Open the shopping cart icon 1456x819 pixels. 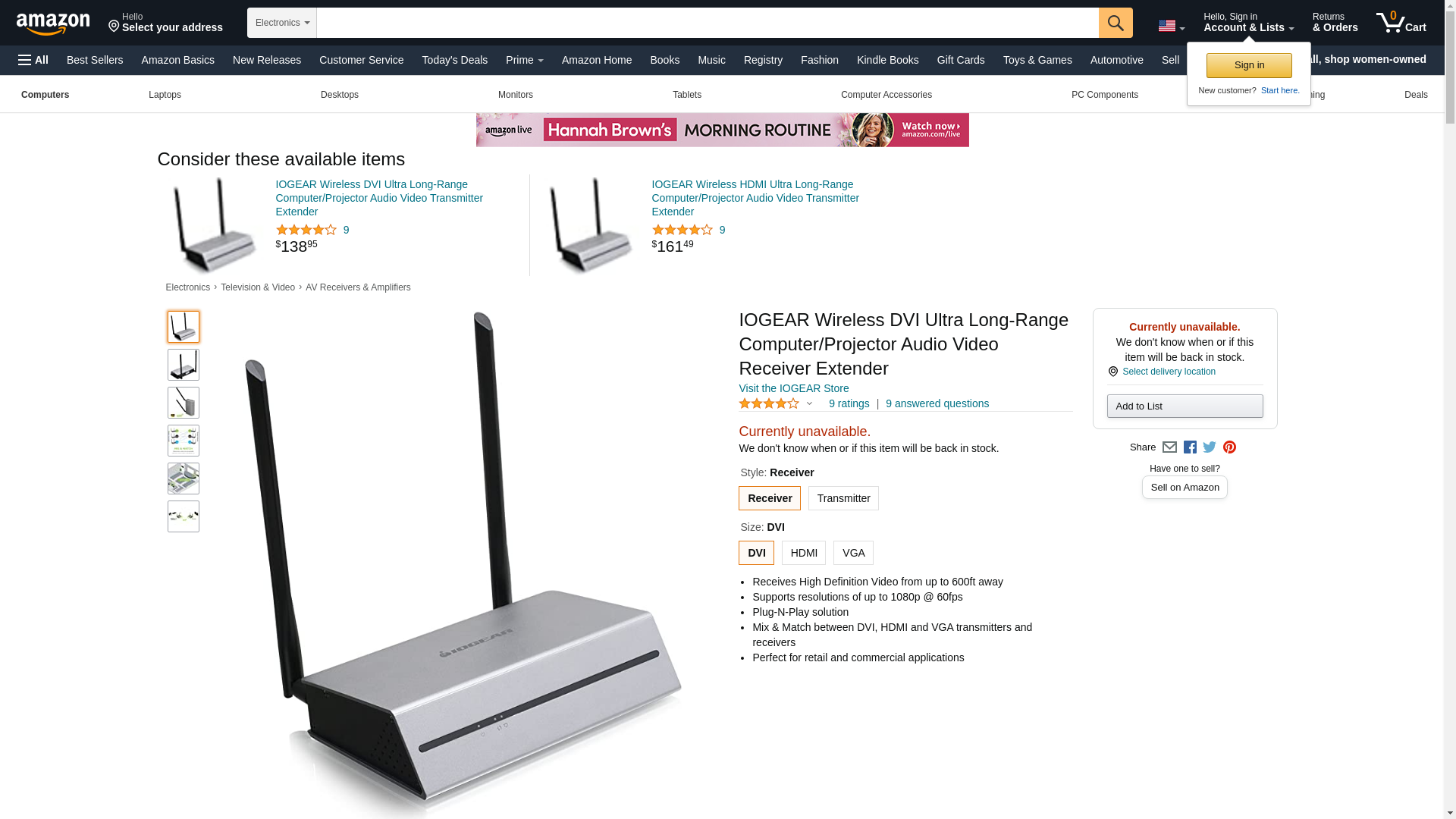pyautogui.click(x=1401, y=23)
